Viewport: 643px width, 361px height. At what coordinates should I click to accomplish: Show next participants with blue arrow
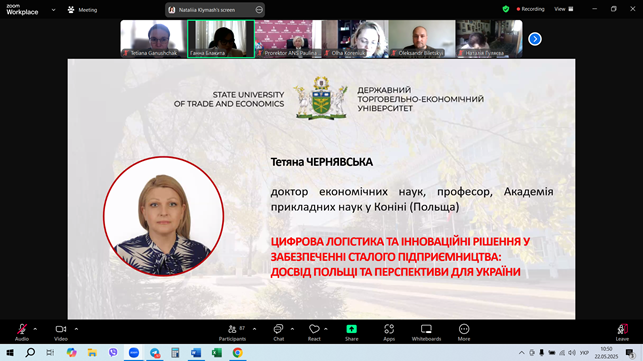click(x=535, y=39)
